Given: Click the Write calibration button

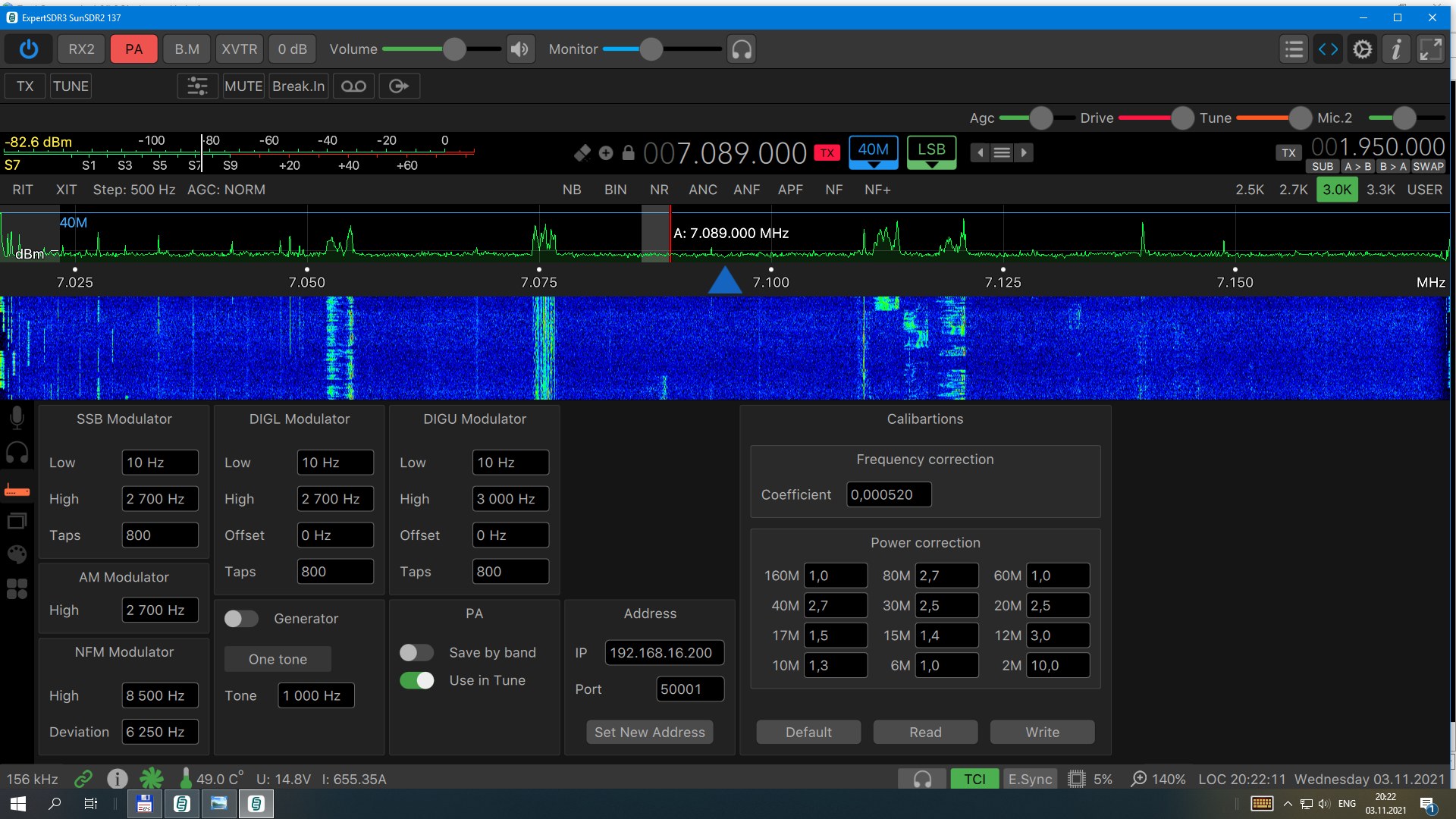Looking at the screenshot, I should [1042, 733].
